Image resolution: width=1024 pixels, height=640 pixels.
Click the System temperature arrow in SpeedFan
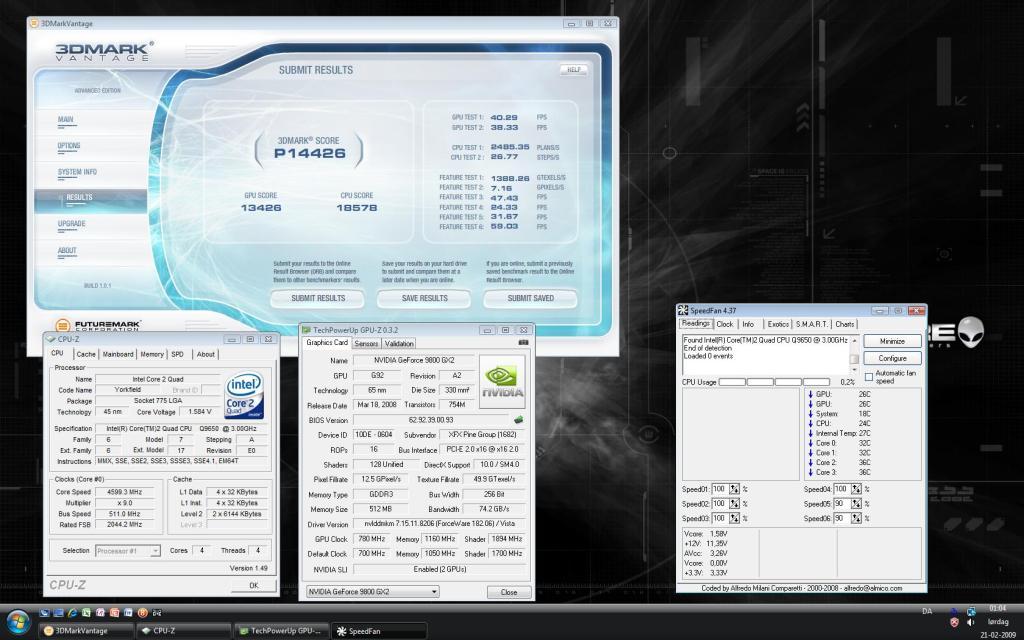click(810, 413)
